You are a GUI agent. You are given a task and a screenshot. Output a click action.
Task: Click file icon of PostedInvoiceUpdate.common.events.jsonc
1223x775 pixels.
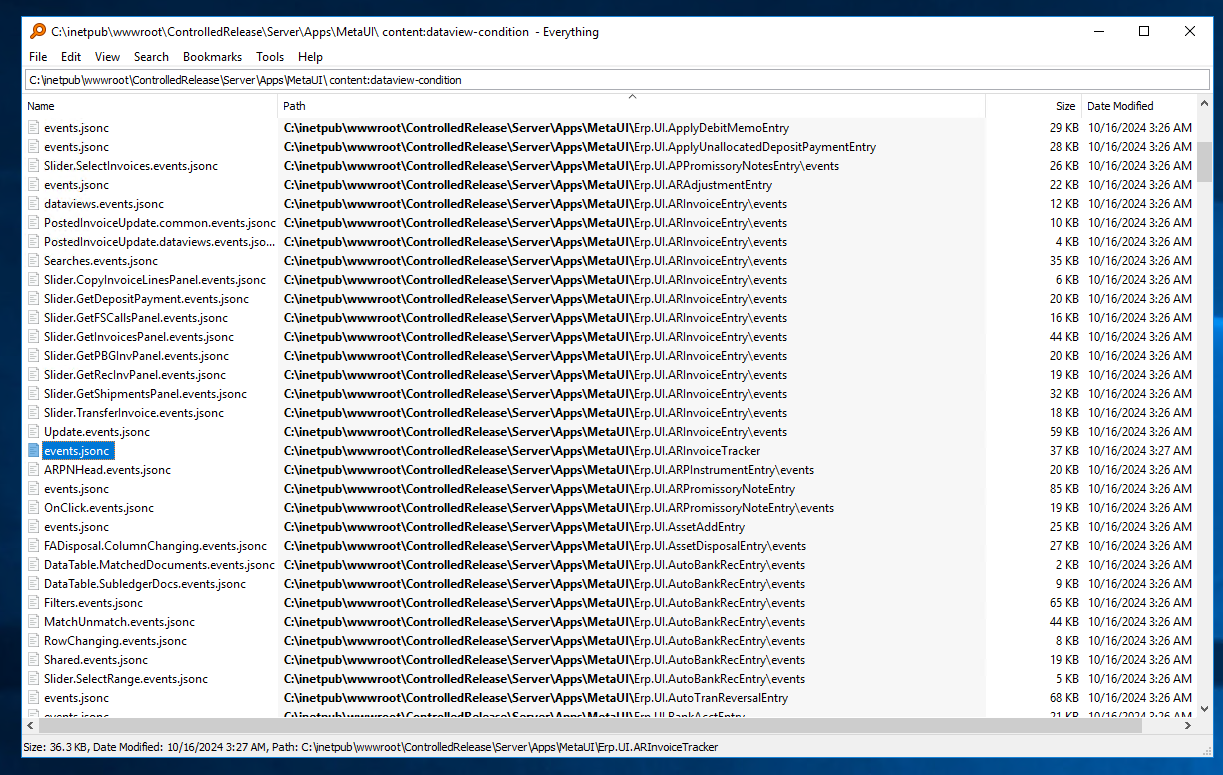click(33, 223)
